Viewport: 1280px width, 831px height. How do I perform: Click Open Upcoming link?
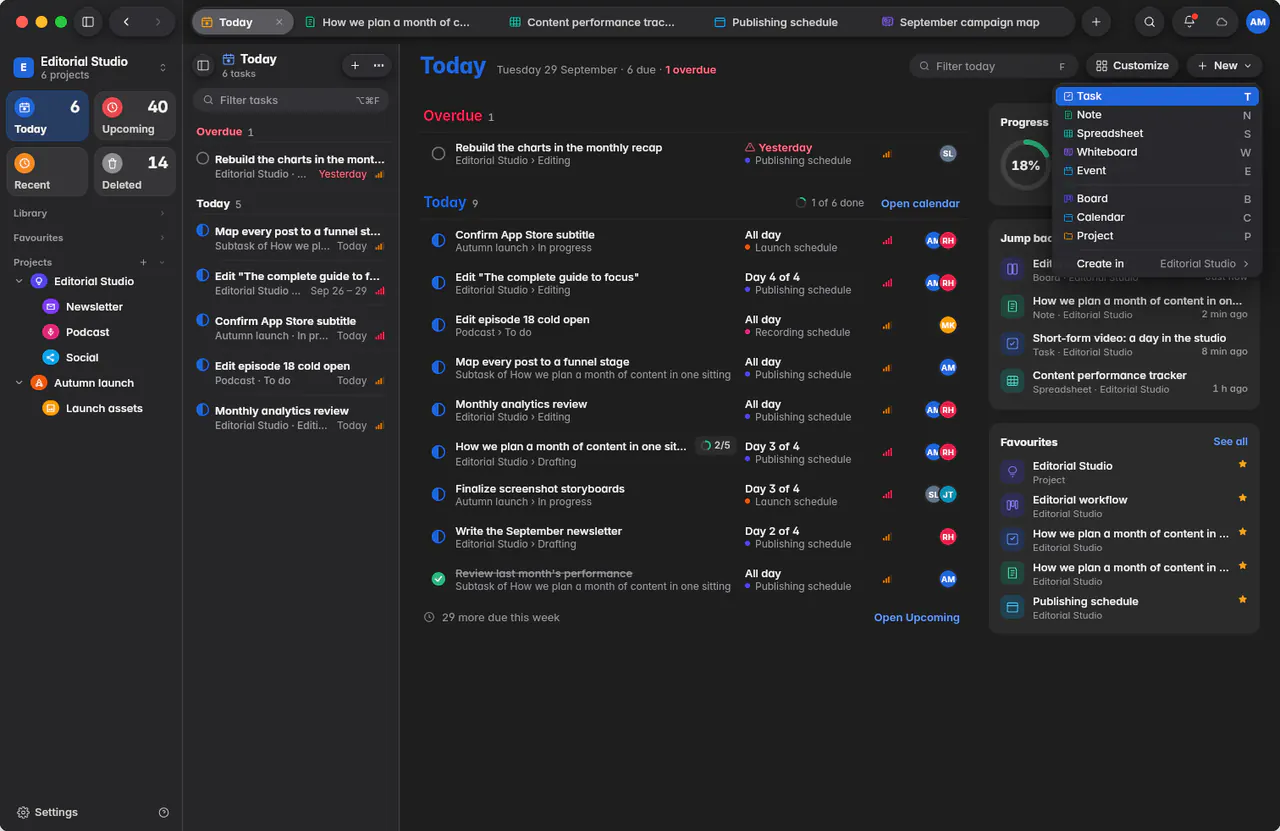tap(917, 618)
